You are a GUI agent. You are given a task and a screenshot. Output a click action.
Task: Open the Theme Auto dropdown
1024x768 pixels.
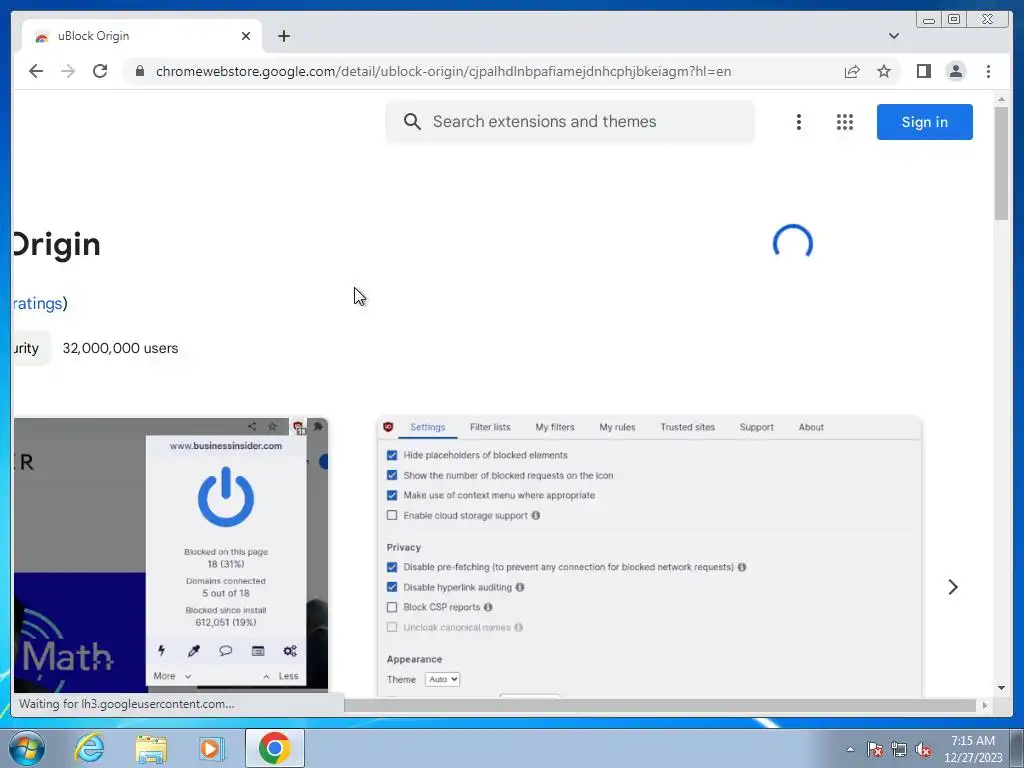tap(442, 679)
